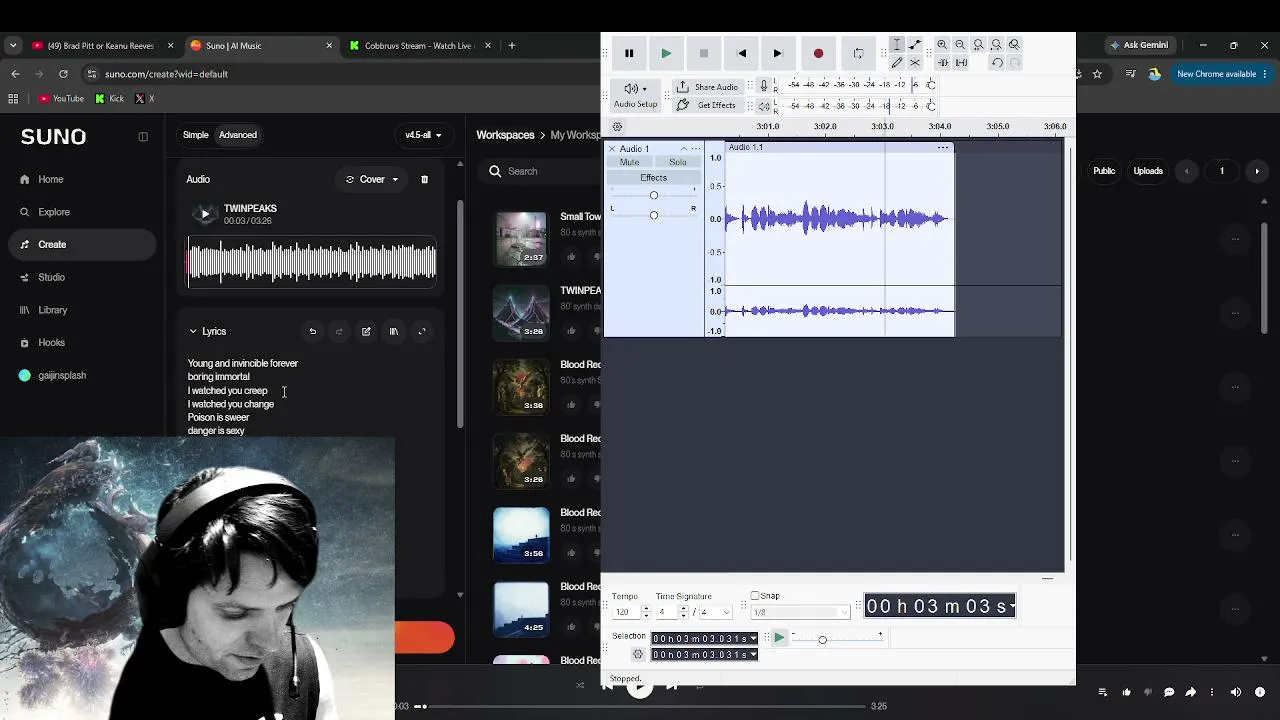Toggle zoom in Audacity toolbar

pyautogui.click(x=1014, y=45)
